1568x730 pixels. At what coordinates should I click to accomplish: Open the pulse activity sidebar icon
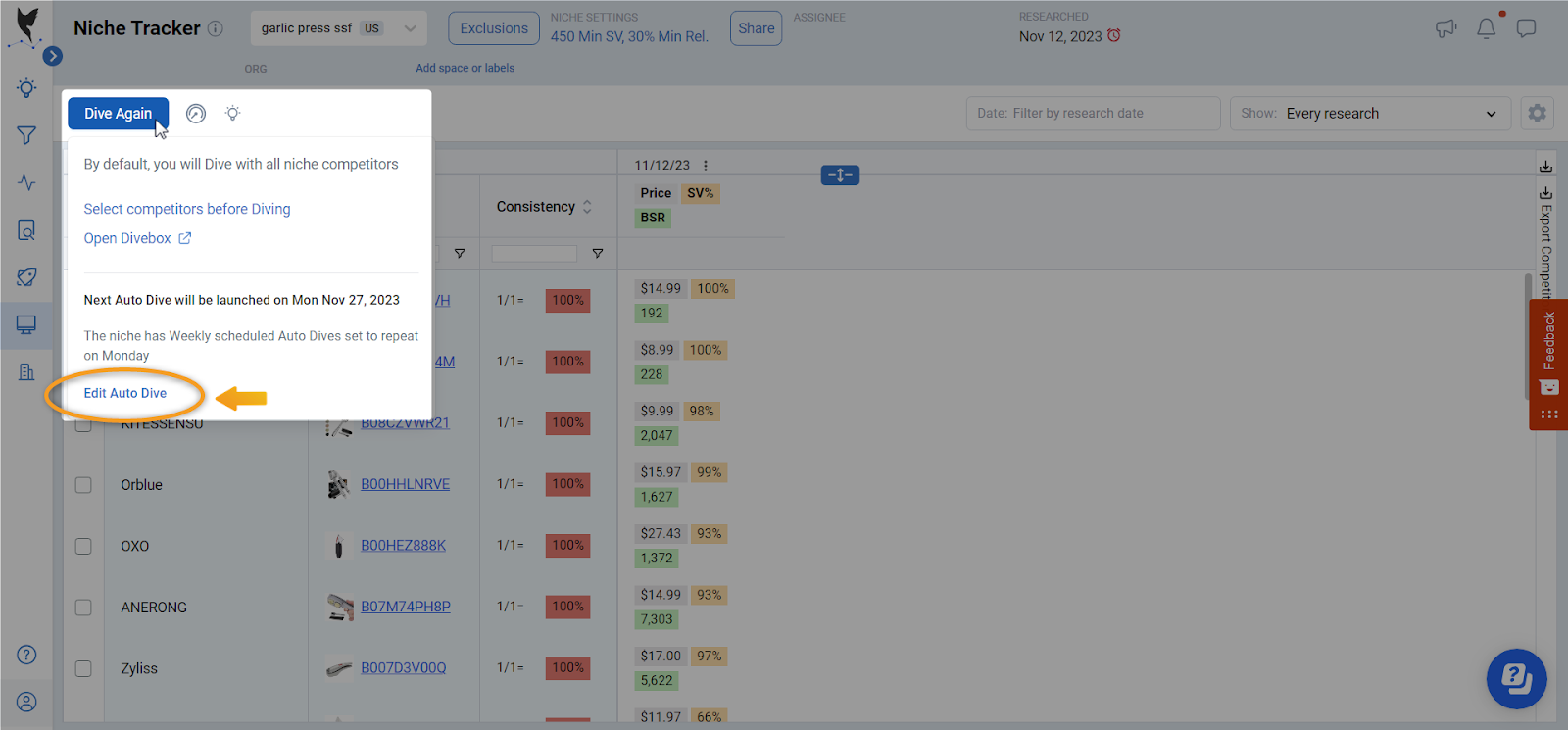tap(26, 183)
